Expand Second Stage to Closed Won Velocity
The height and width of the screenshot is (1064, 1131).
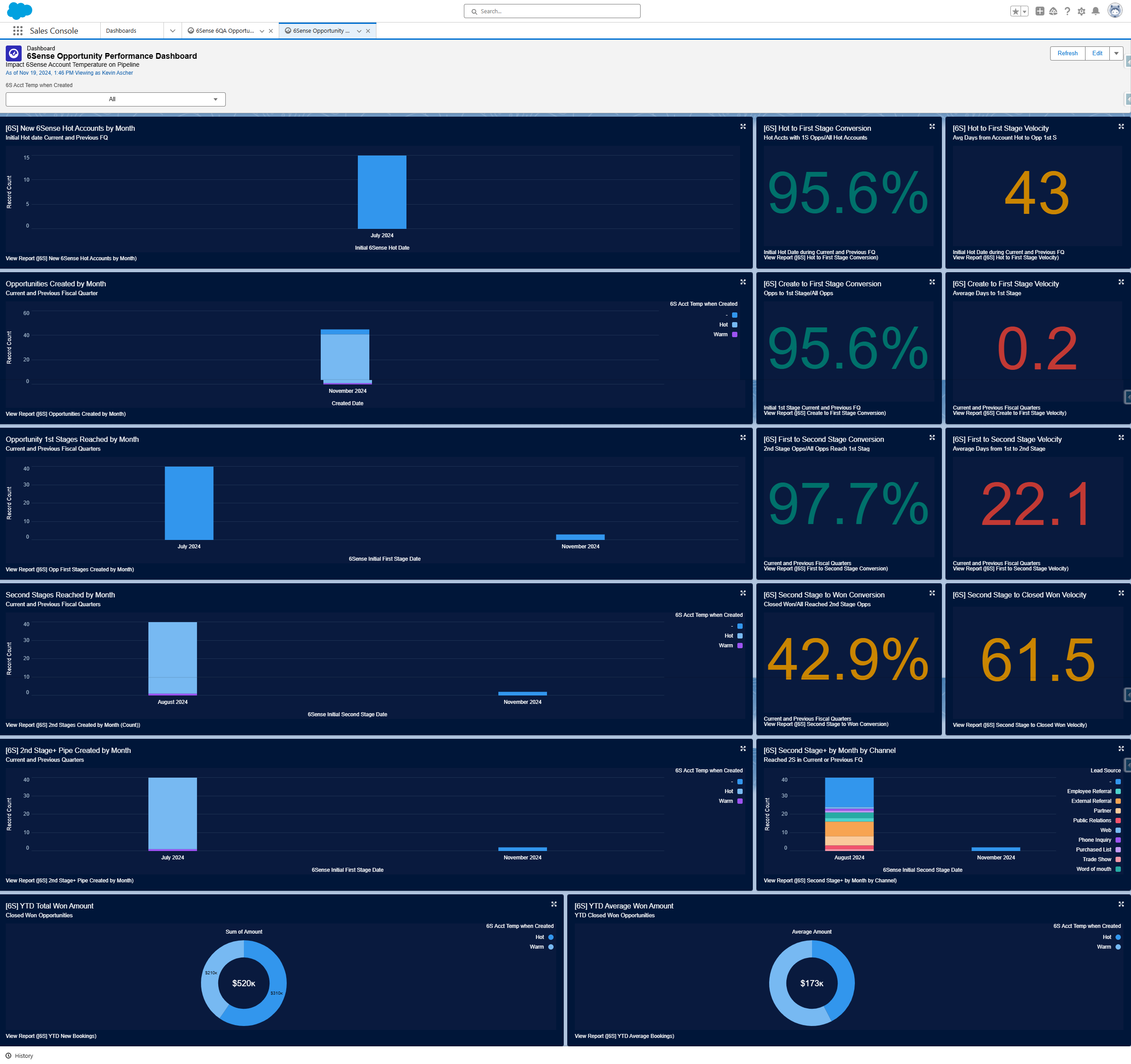1121,593
